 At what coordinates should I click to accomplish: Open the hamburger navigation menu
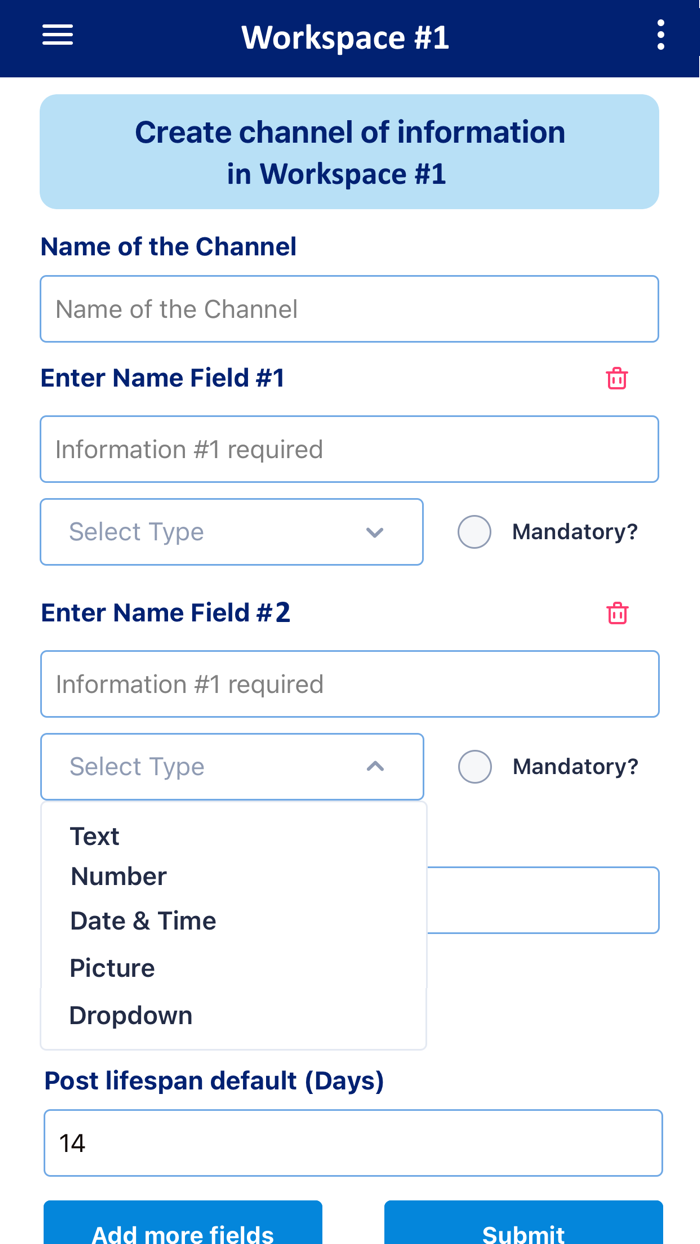click(58, 35)
